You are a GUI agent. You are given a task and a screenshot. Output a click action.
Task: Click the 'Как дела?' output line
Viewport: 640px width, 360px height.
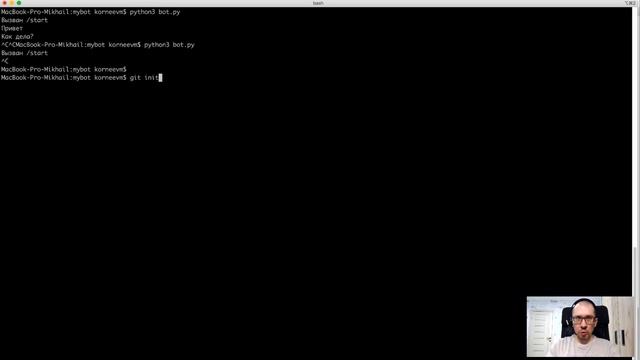17,37
